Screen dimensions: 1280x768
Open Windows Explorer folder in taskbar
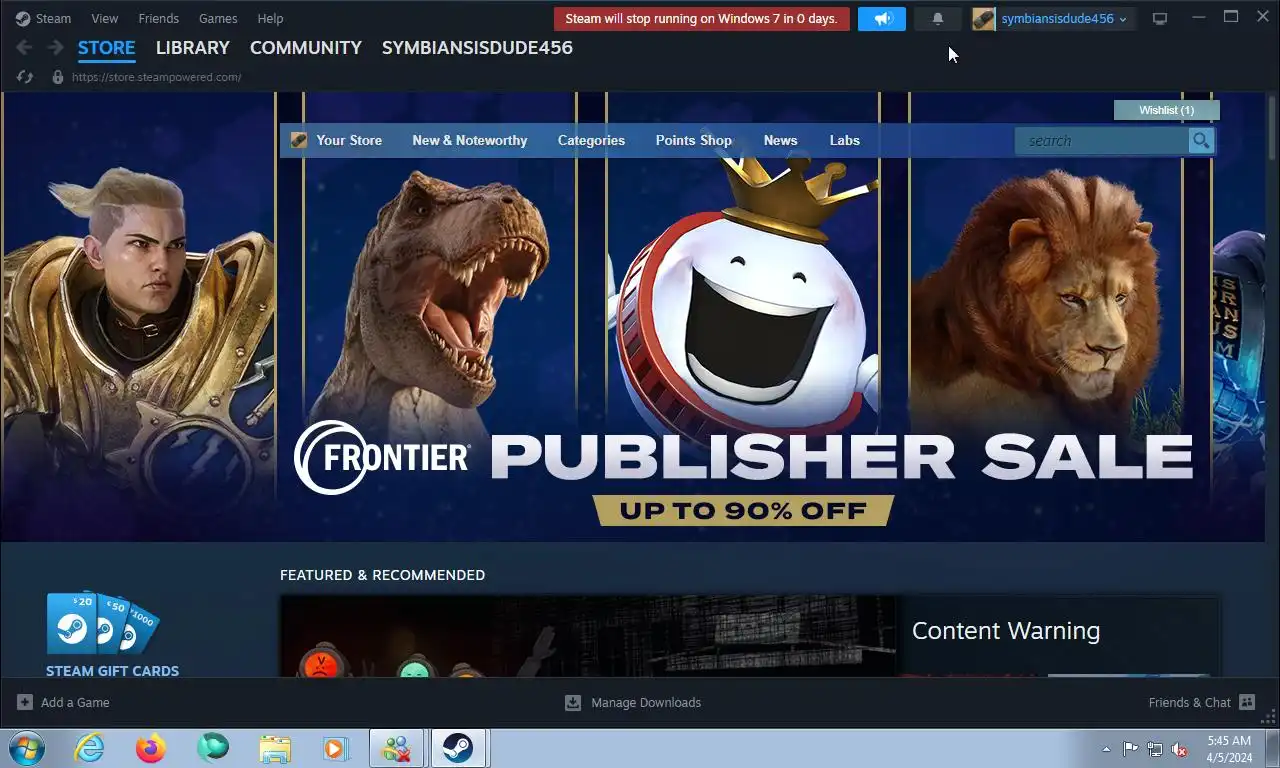pyautogui.click(x=275, y=748)
